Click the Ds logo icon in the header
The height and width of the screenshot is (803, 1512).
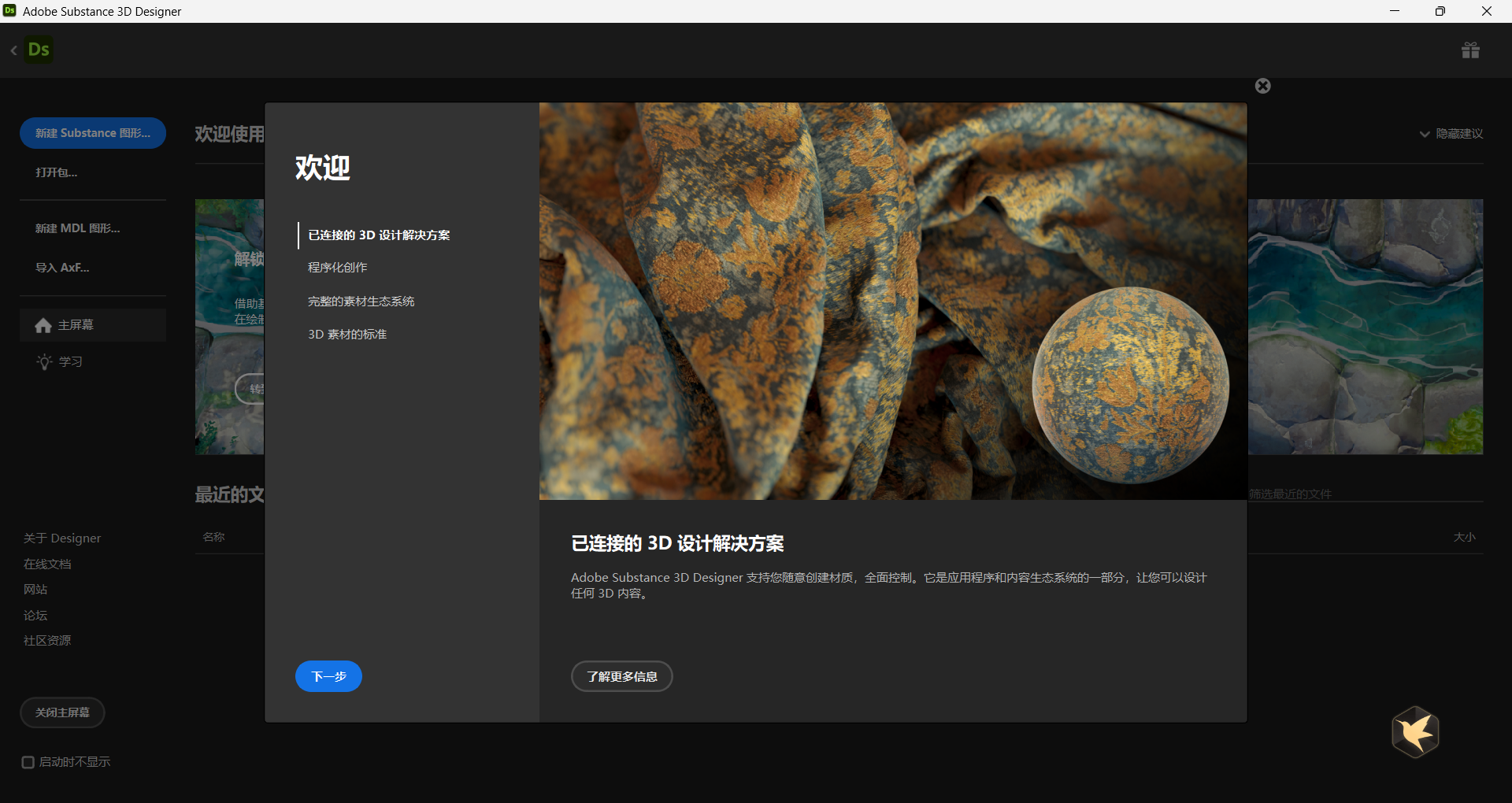(x=39, y=50)
